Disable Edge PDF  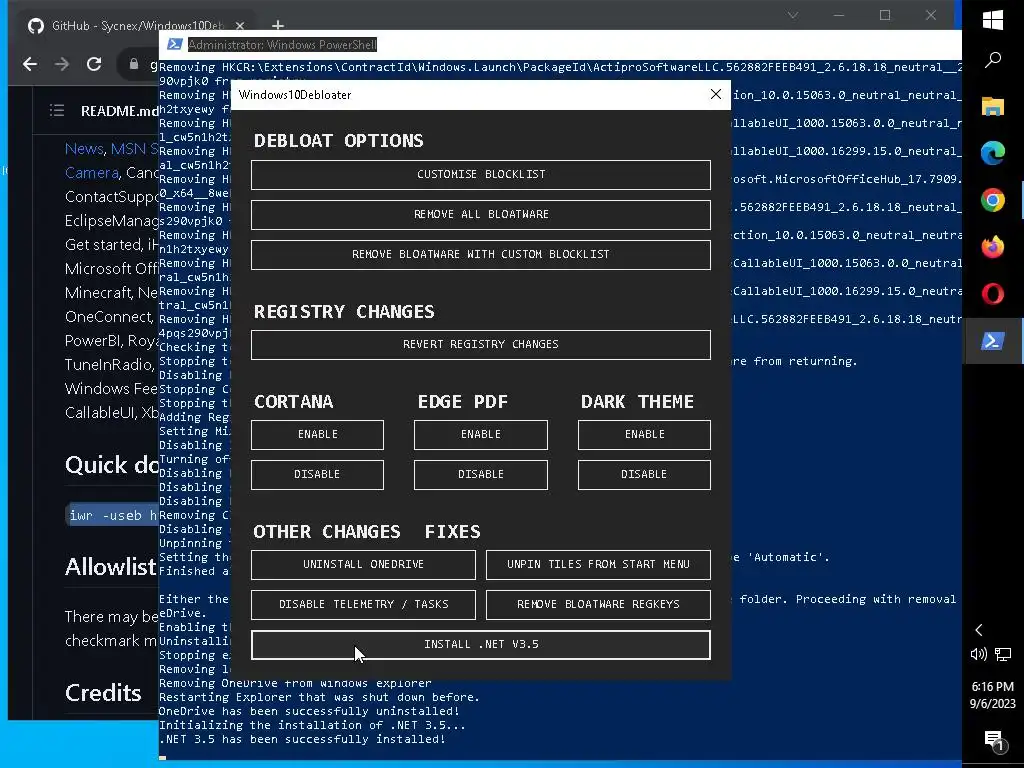click(x=481, y=474)
